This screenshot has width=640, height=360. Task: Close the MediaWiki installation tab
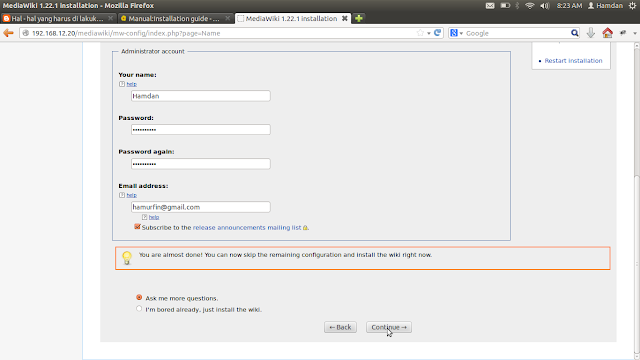(x=344, y=18)
